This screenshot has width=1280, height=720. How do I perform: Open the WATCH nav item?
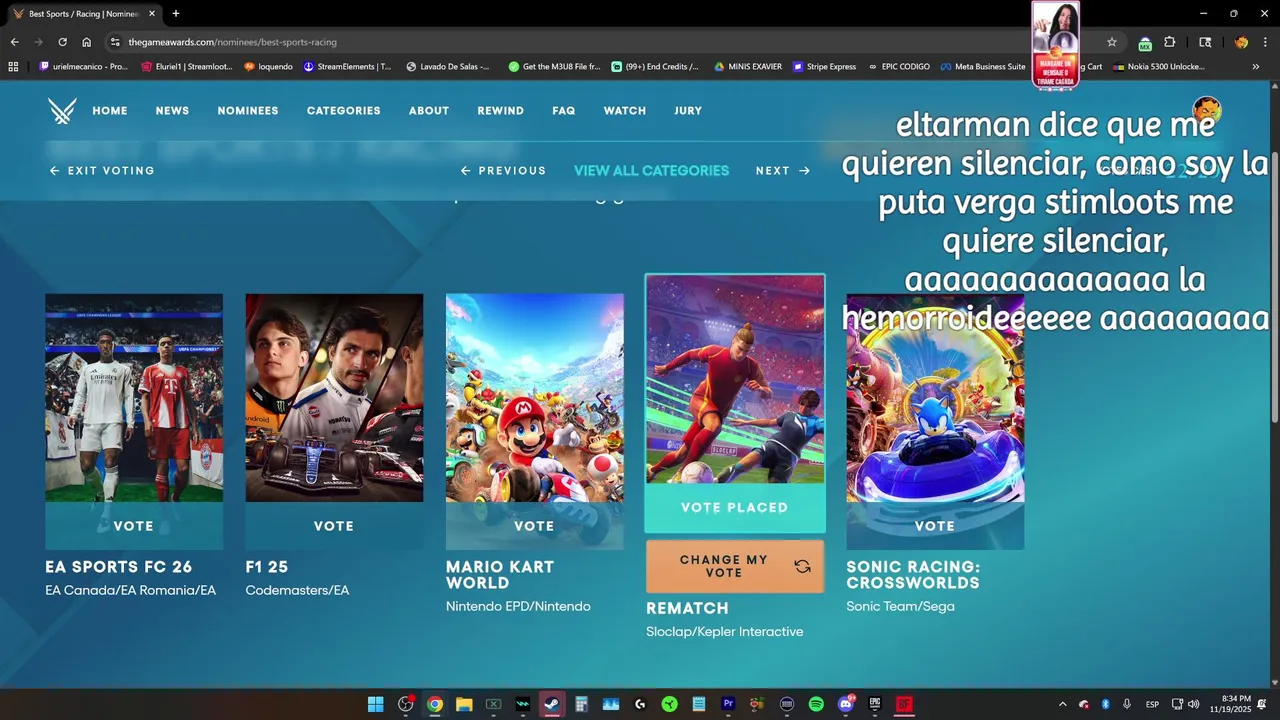point(625,111)
